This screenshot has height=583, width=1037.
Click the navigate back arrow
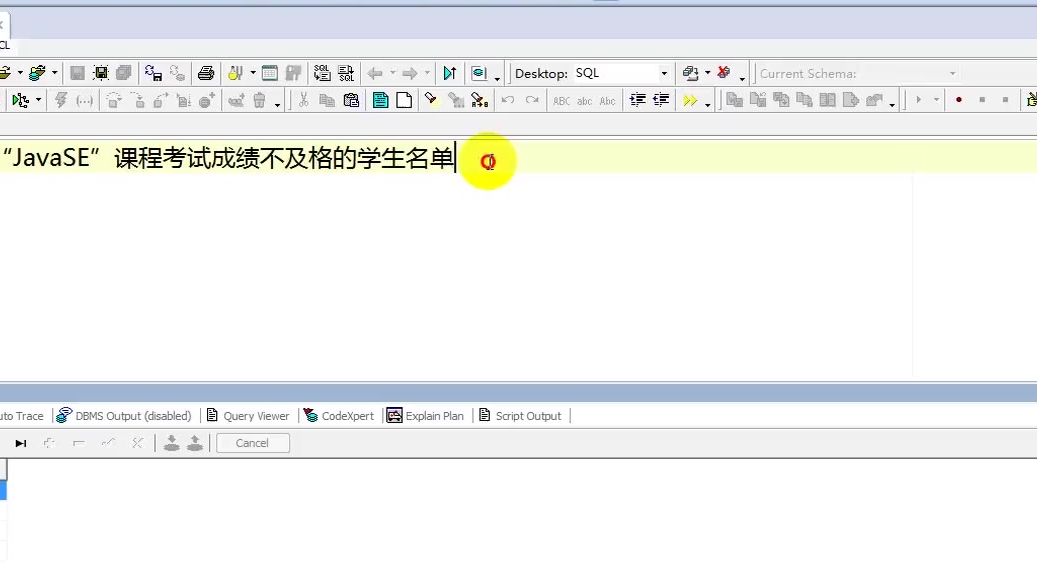click(376, 73)
